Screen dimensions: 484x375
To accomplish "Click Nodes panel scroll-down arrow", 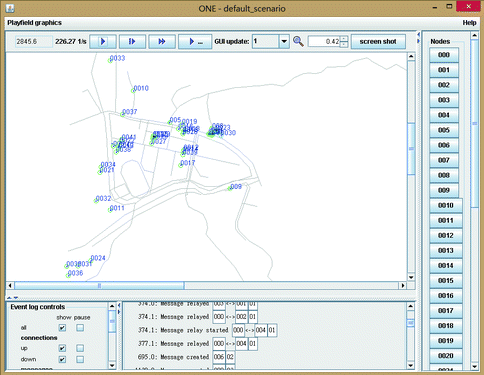I will coord(474,366).
